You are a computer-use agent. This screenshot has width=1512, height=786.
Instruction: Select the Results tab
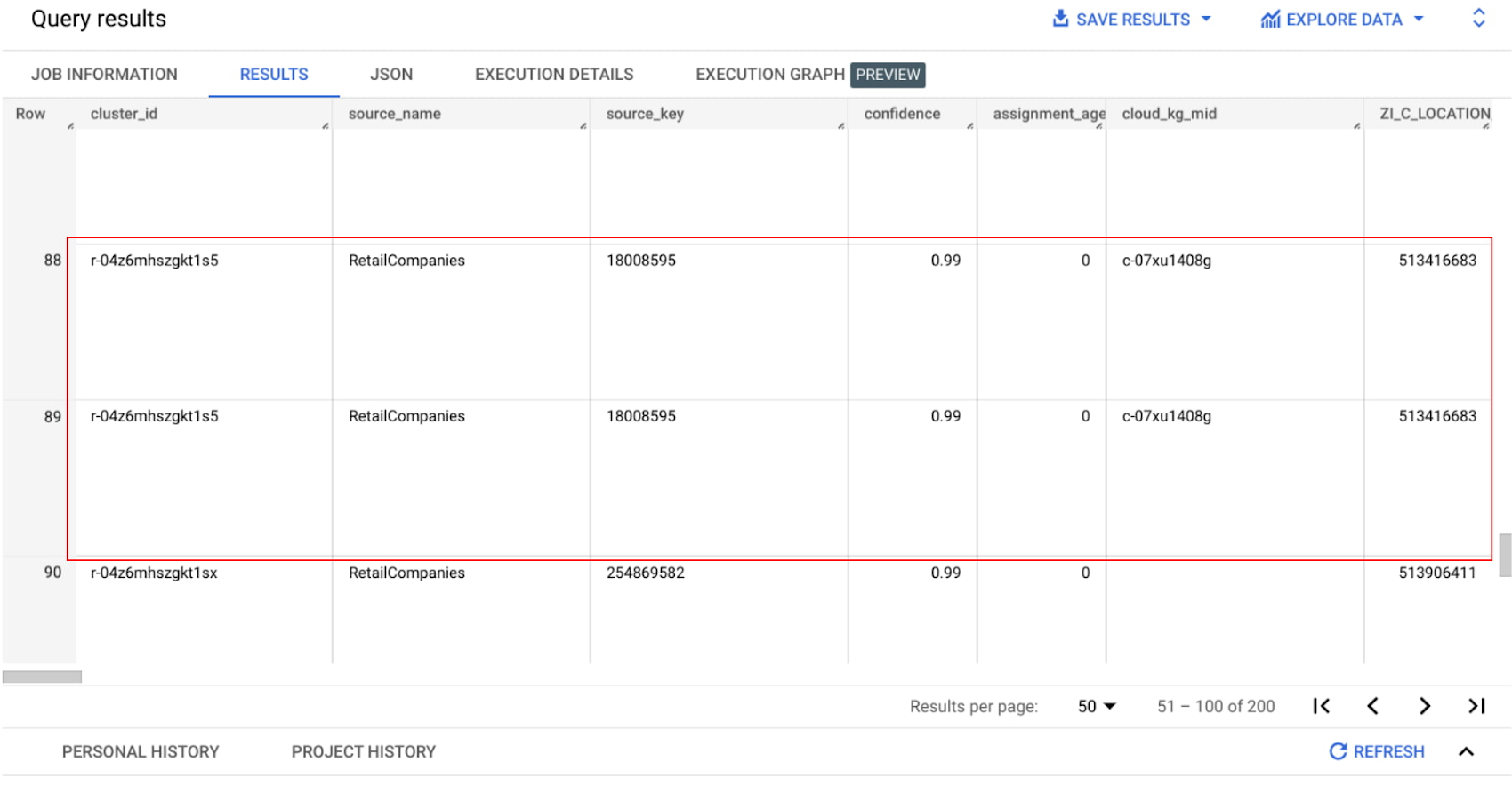coord(274,75)
